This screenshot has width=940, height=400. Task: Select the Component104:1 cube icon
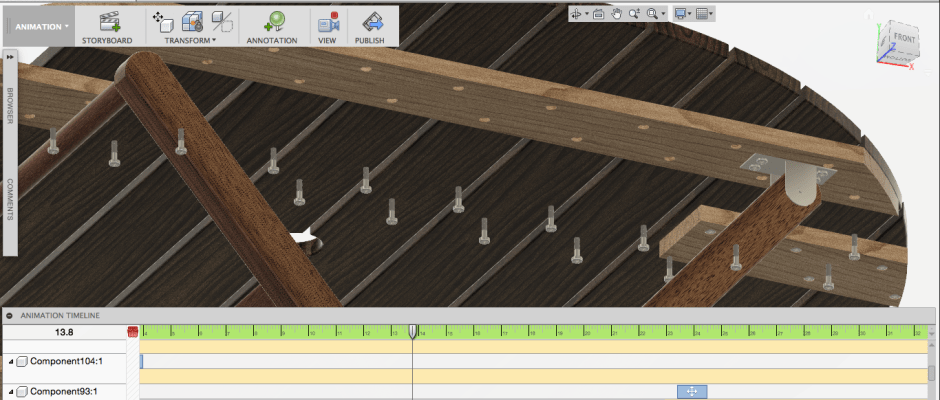(22, 361)
